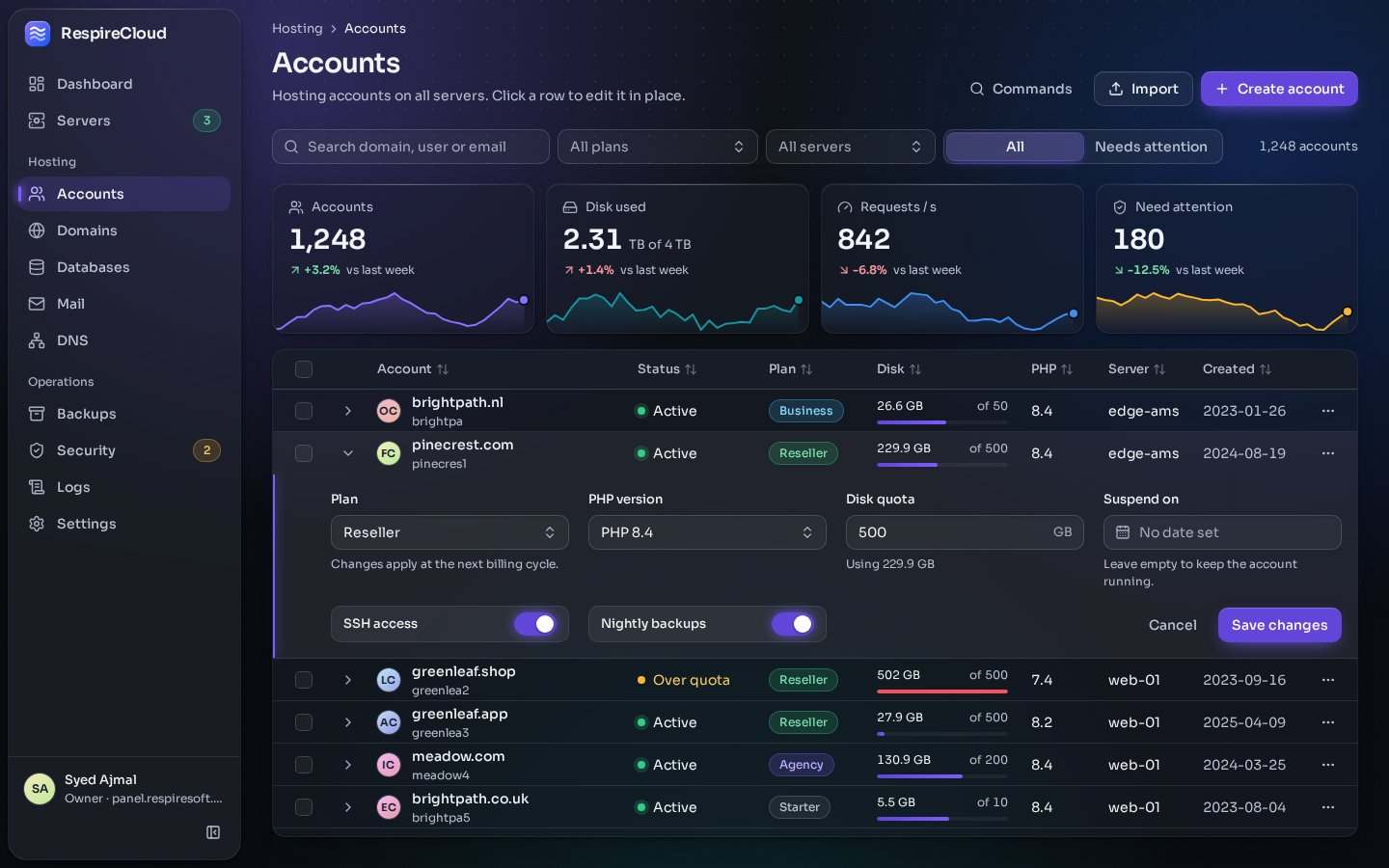Toggle the select-all accounts checkbox
This screenshot has height=868, width=1389.
[304, 369]
